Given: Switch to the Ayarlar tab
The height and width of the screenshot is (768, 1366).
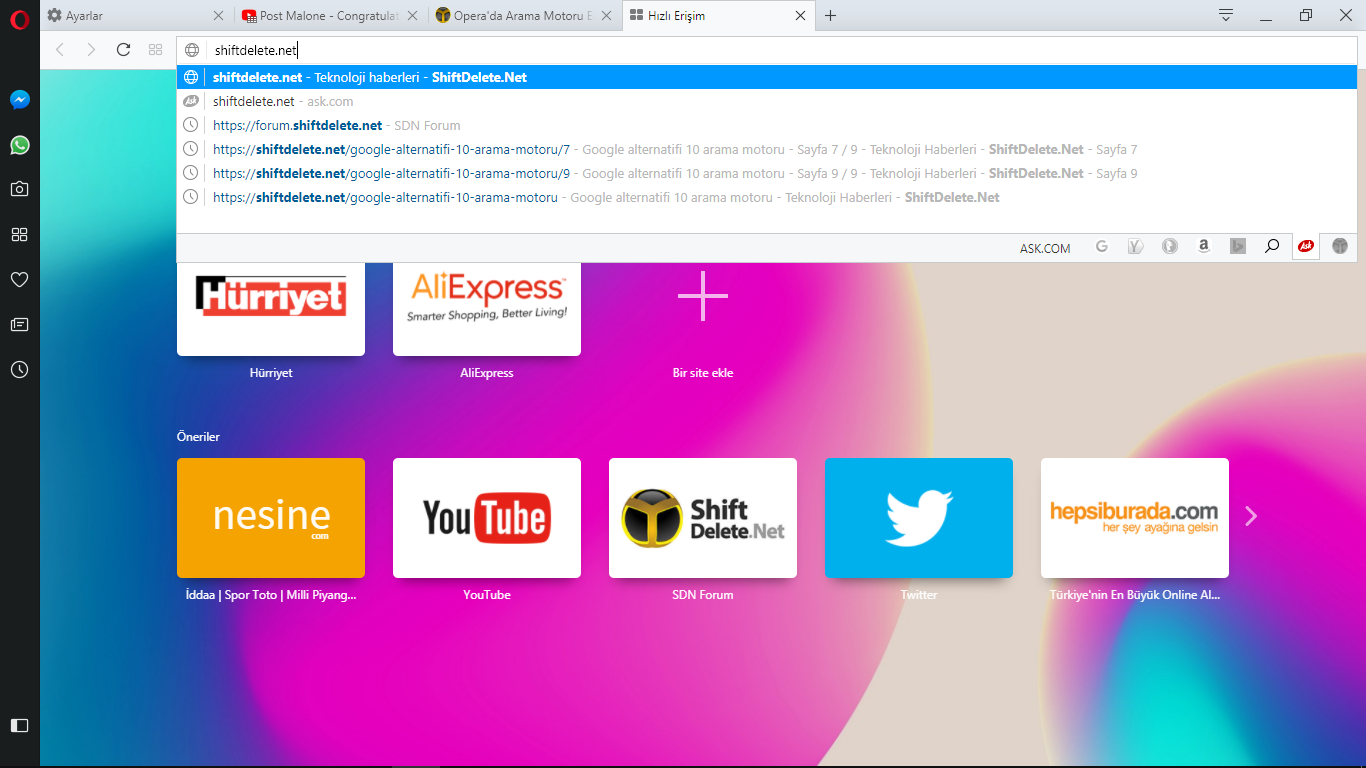Looking at the screenshot, I should point(138,16).
